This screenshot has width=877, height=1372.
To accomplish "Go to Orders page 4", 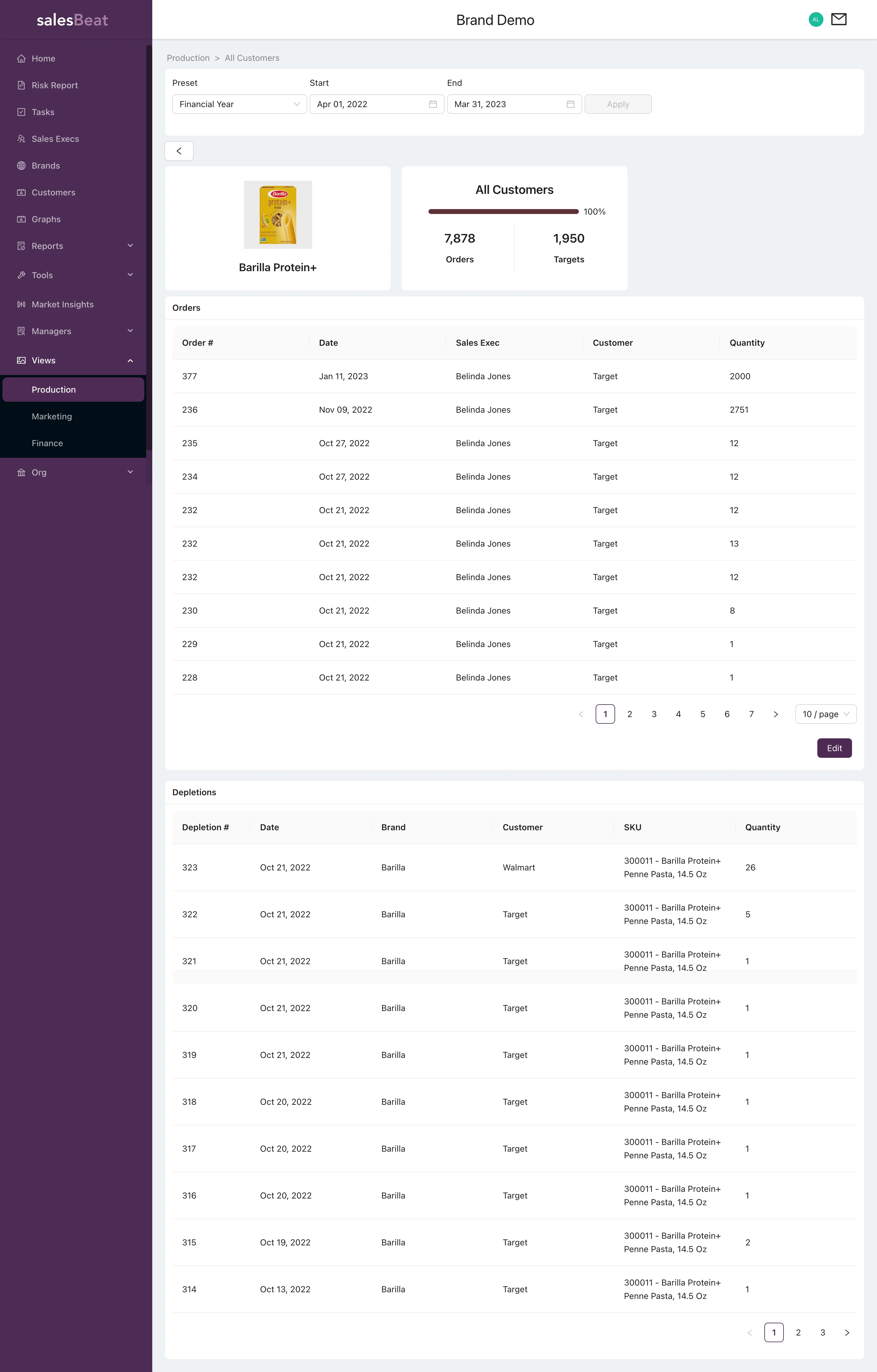I will [678, 714].
